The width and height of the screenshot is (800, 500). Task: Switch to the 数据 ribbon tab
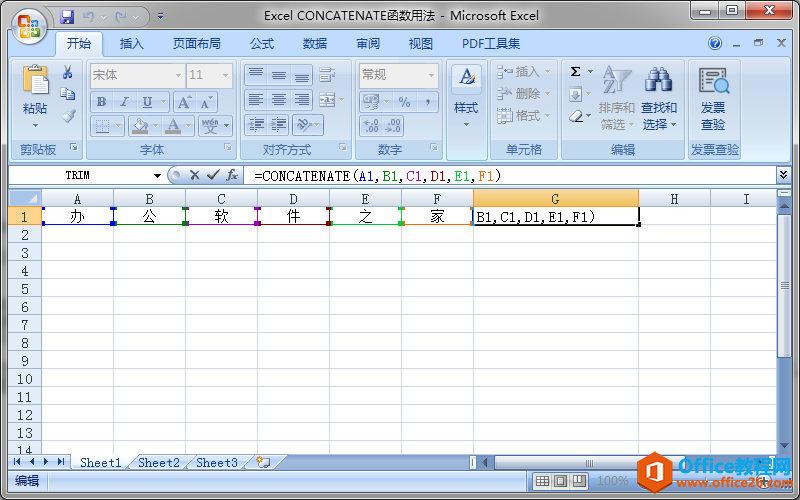click(315, 44)
